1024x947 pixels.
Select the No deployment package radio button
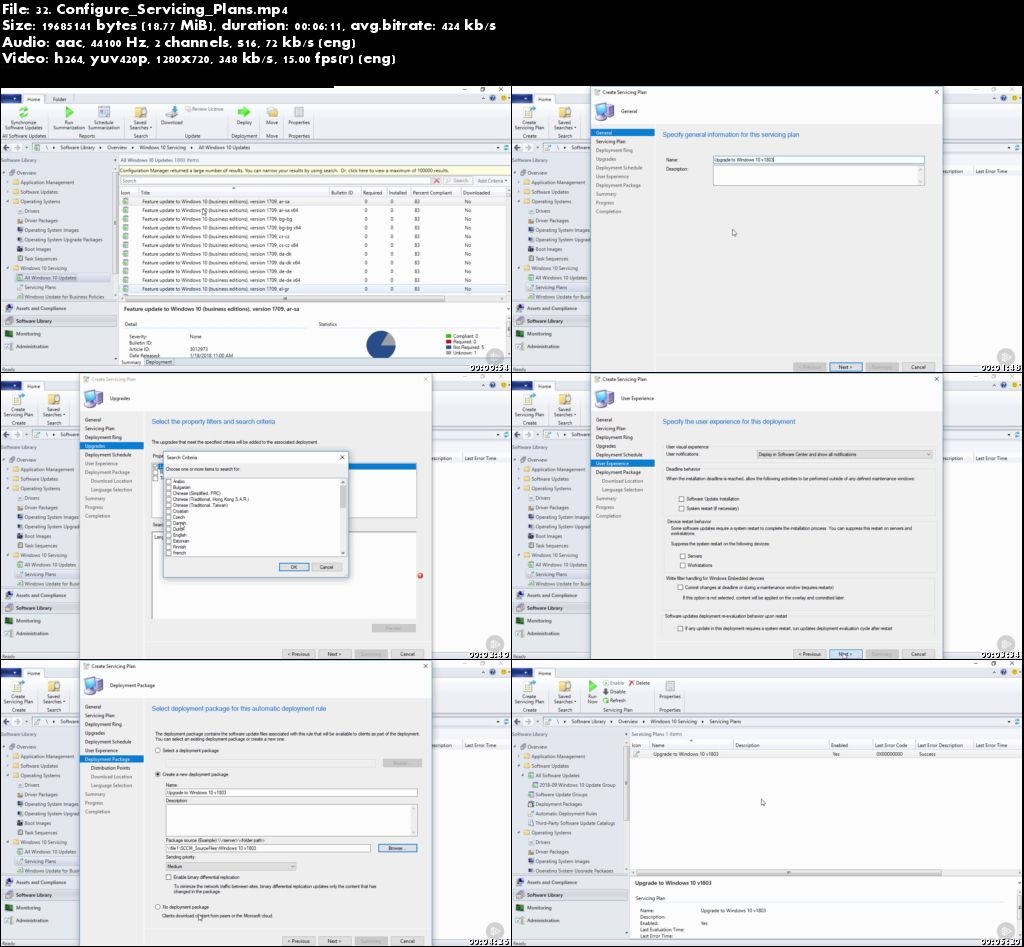click(157, 907)
